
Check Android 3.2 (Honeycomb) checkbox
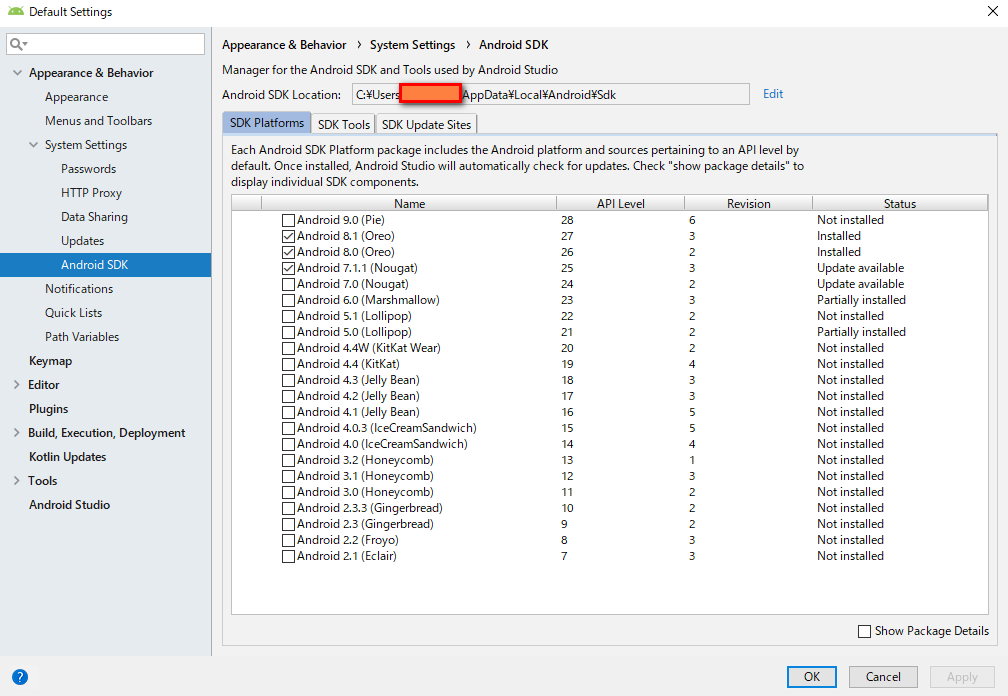pos(288,461)
